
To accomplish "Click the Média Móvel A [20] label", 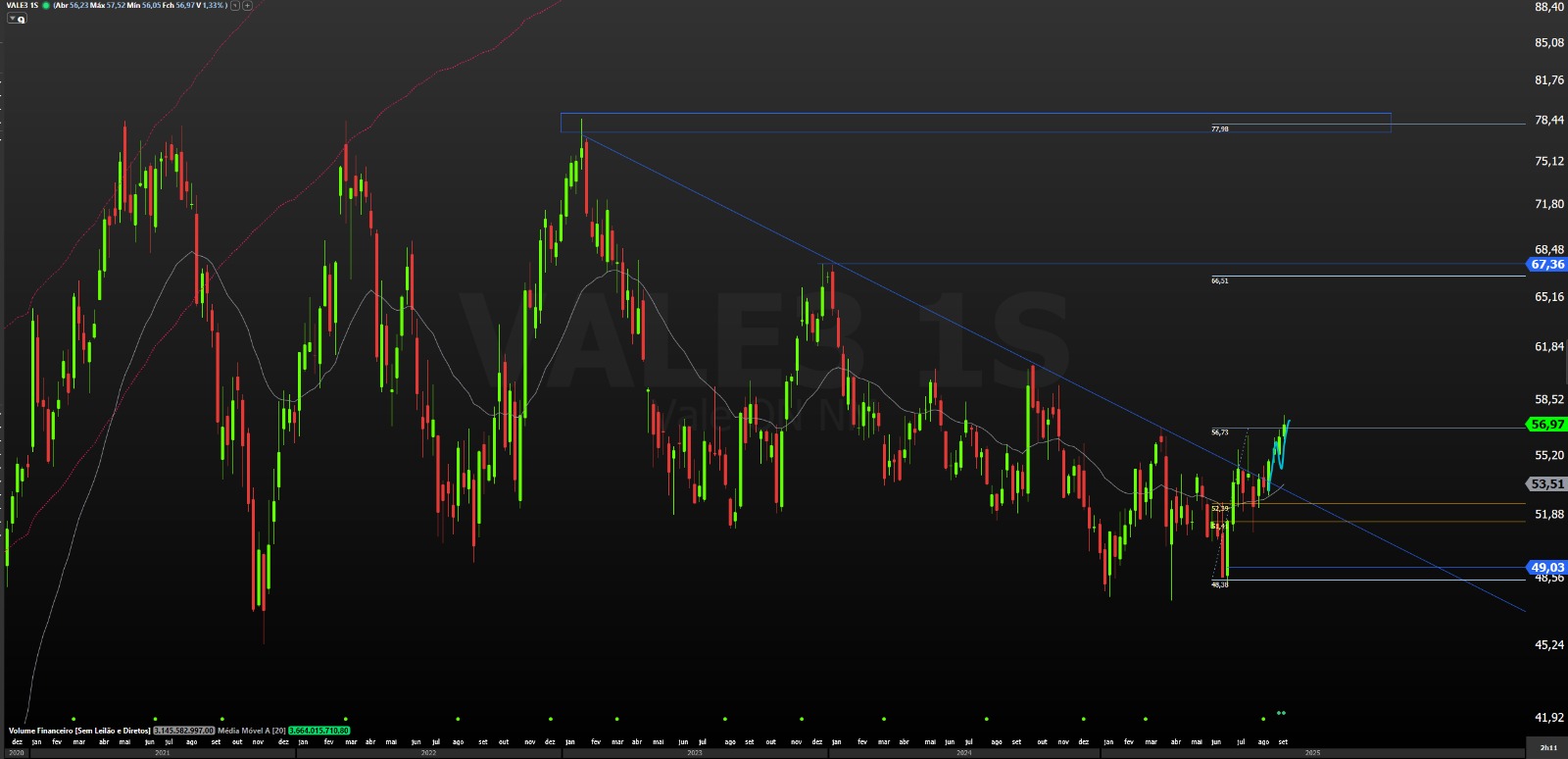I will tap(252, 731).
